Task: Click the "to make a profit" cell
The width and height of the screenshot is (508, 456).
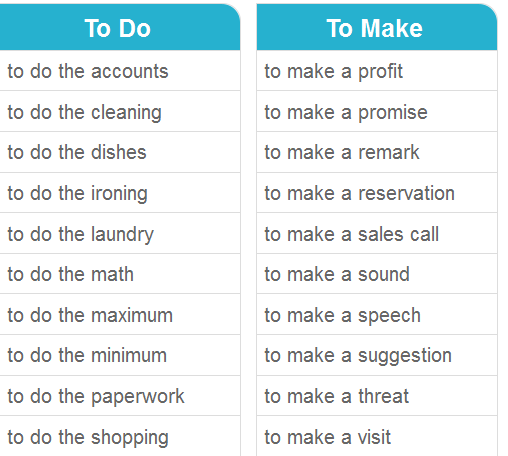Action: click(x=377, y=71)
